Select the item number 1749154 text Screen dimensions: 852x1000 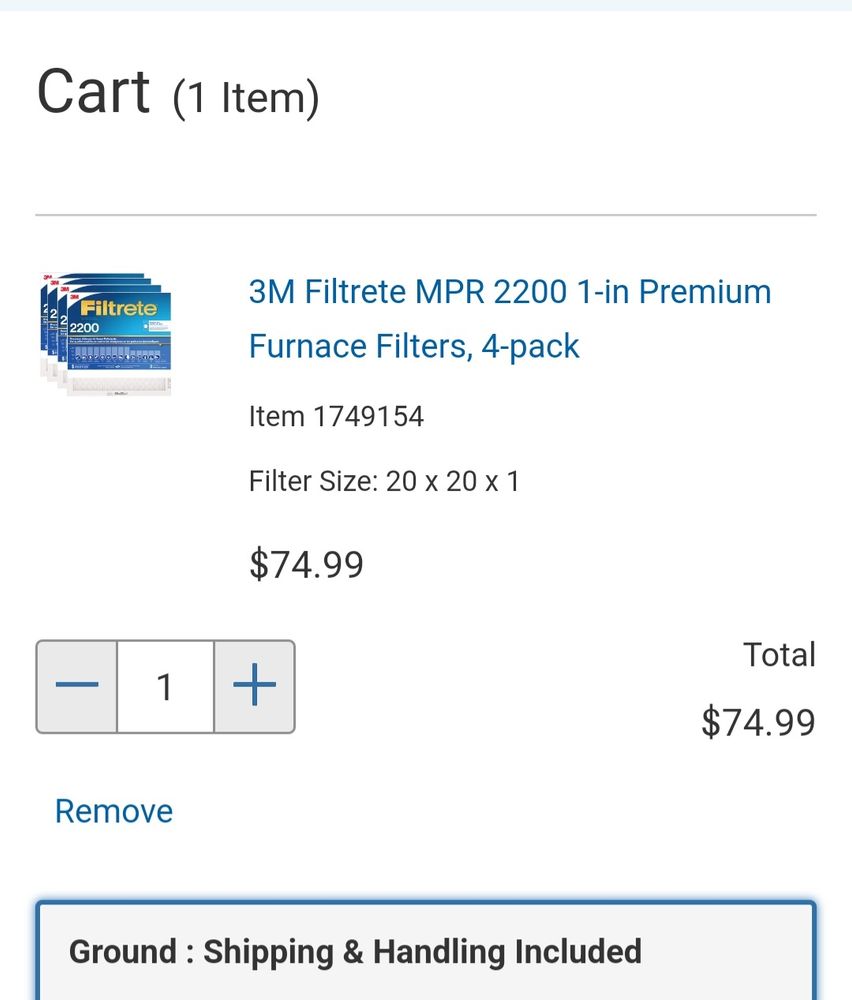336,416
